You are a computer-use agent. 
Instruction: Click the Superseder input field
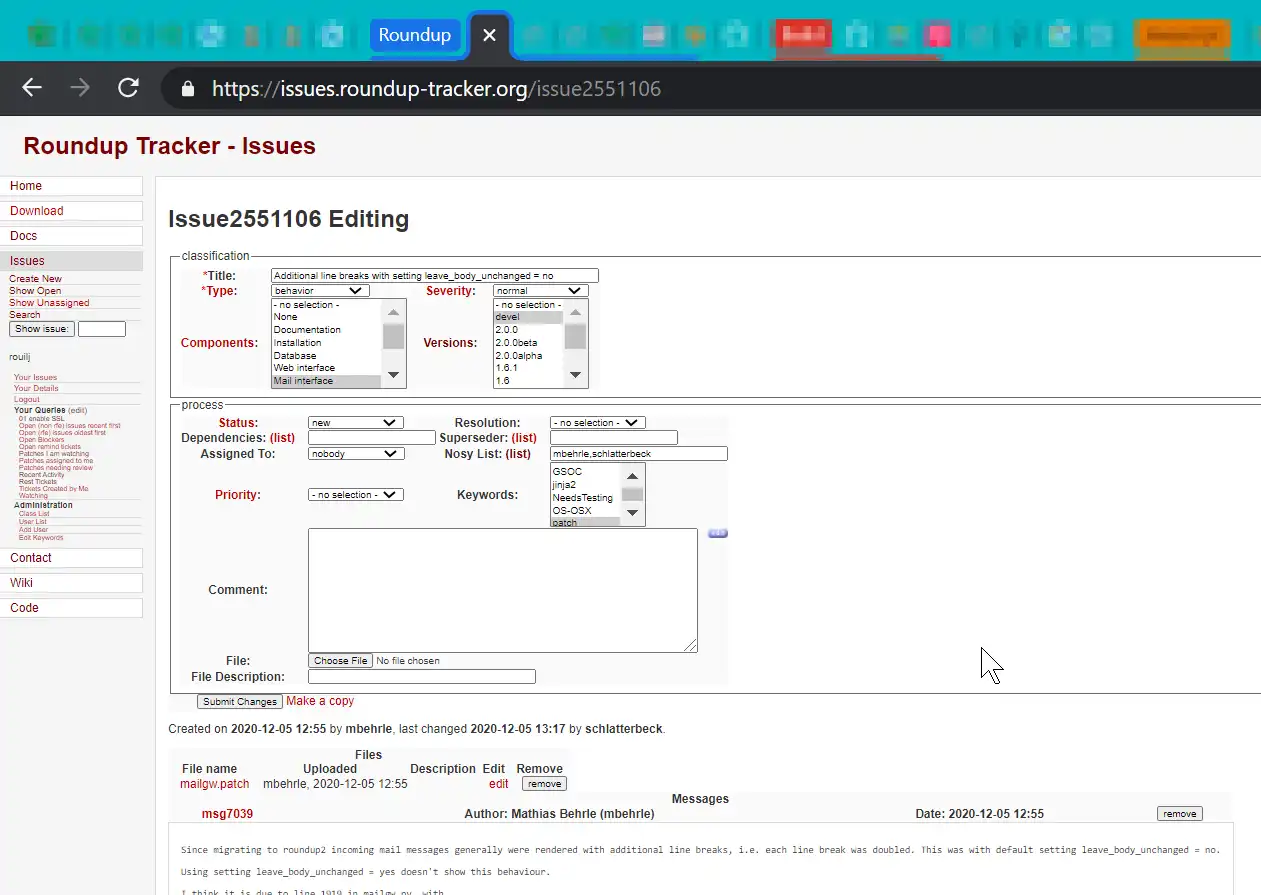coord(614,438)
